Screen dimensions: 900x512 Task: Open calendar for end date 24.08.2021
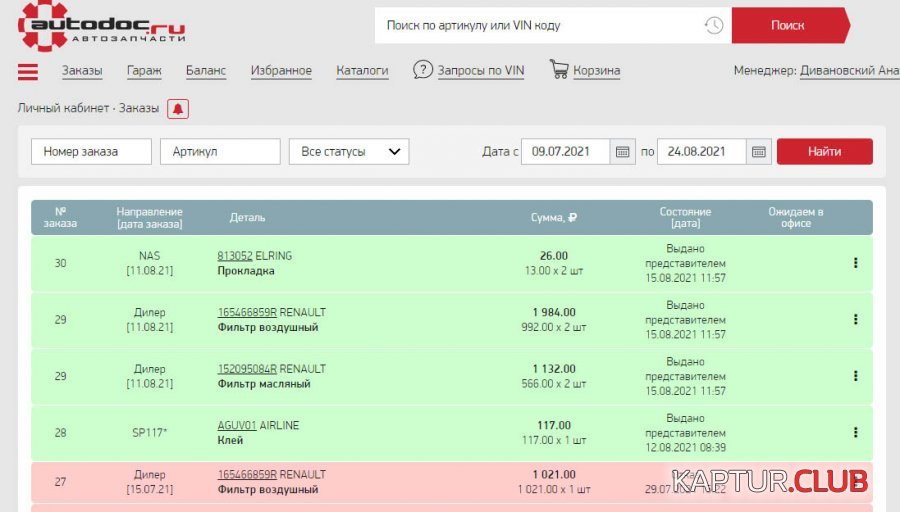click(759, 152)
